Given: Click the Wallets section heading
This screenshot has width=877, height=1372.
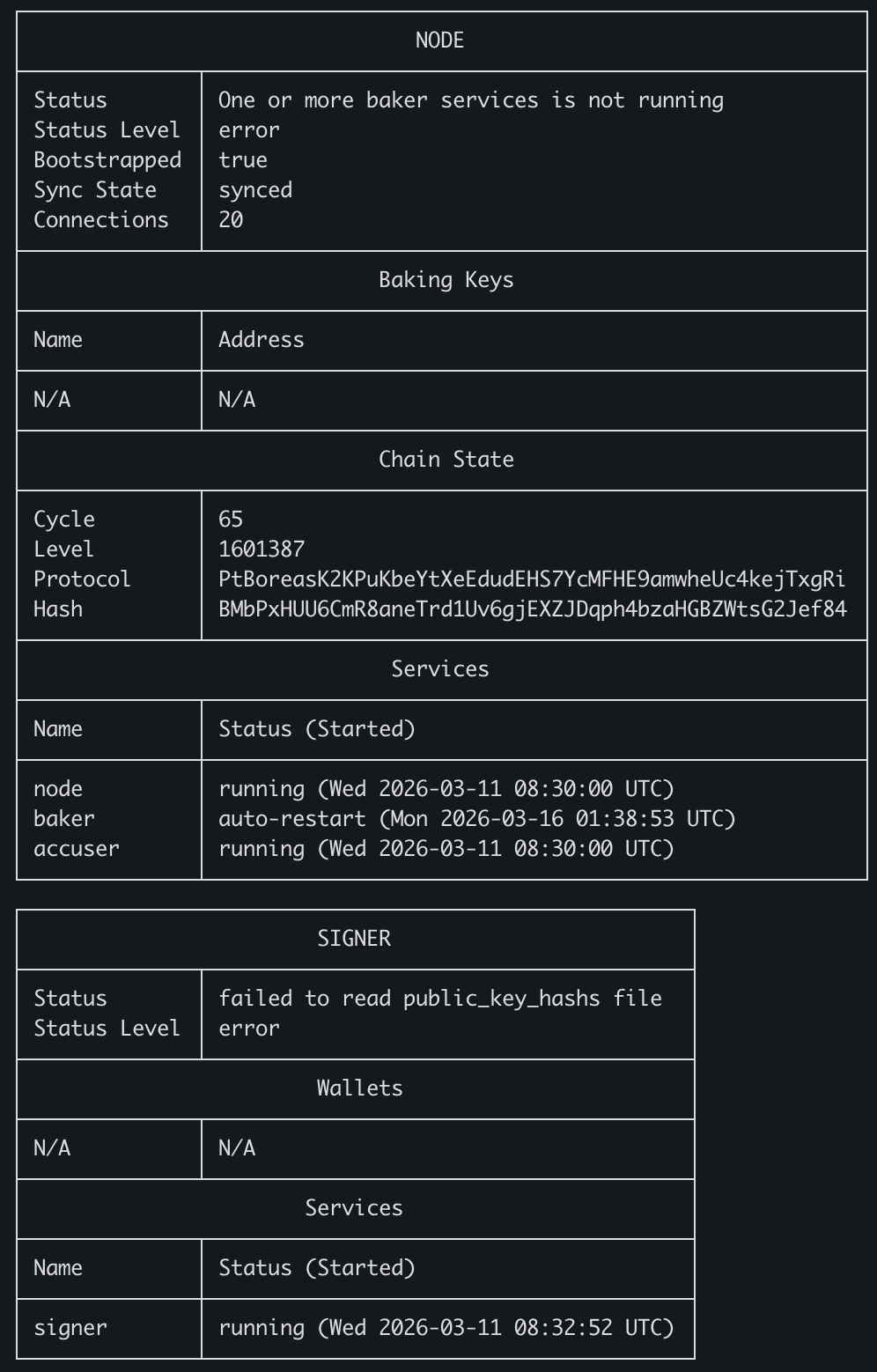Looking at the screenshot, I should 359,1088.
